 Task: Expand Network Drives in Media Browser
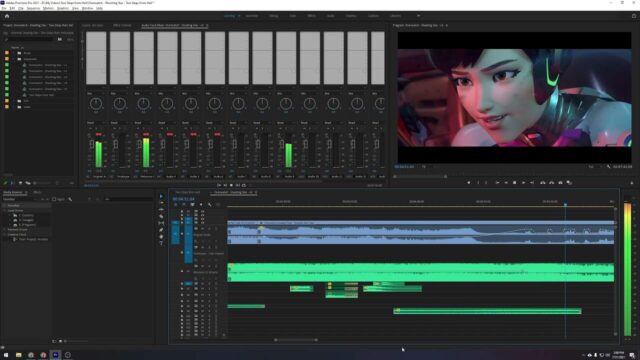pyautogui.click(x=4, y=230)
